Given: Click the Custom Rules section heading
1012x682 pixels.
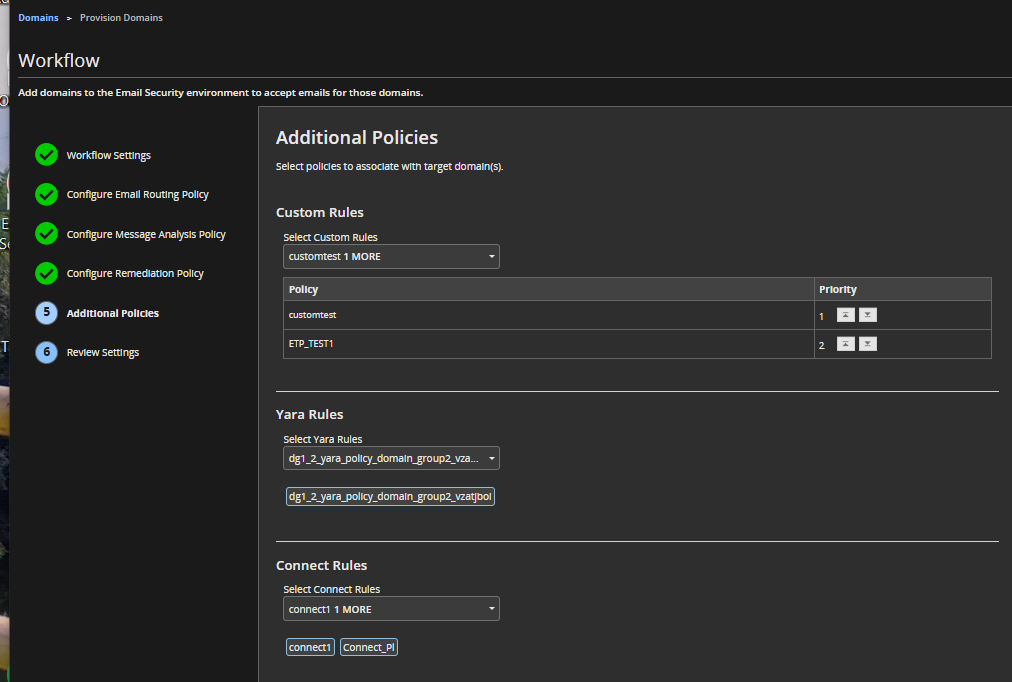Looking at the screenshot, I should click(x=319, y=212).
